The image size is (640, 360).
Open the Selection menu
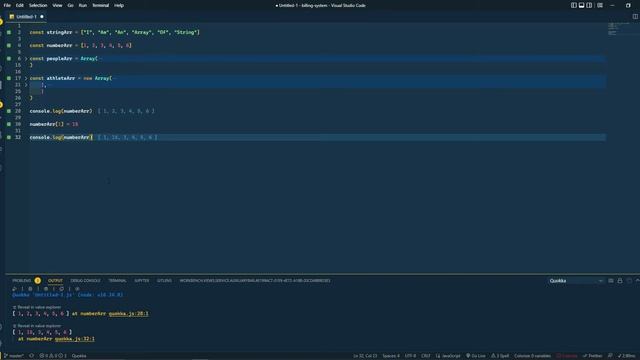pos(38,5)
